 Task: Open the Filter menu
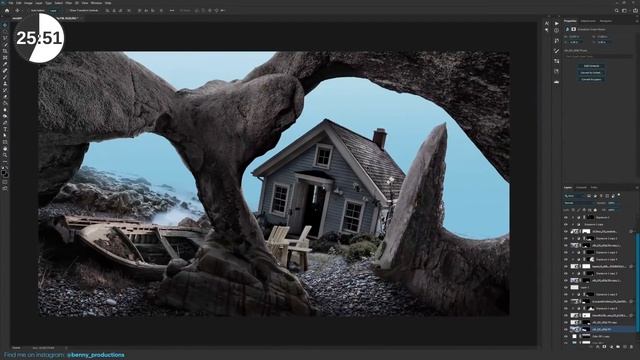point(69,3)
